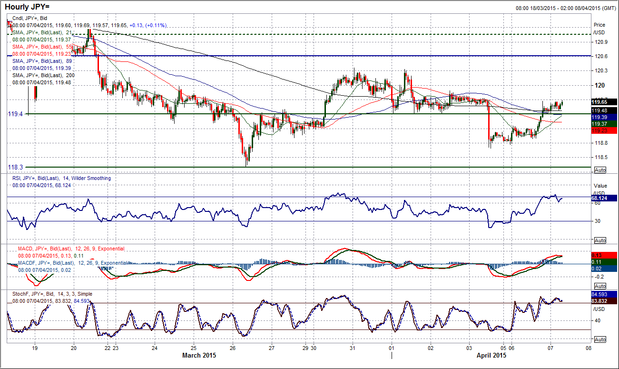
Task: Select the April 2015 label on time axis
Action: coord(491,356)
